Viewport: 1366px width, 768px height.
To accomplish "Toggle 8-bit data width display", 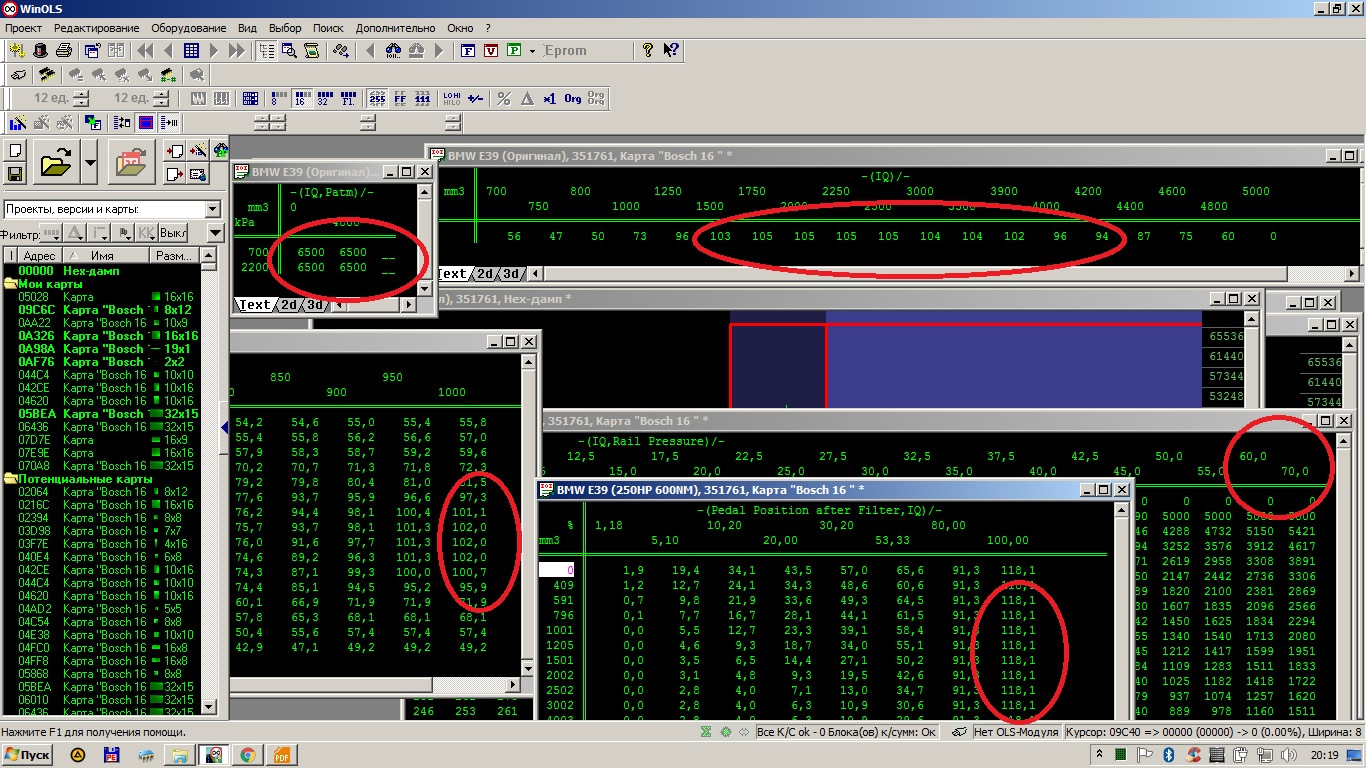I will pos(275,98).
